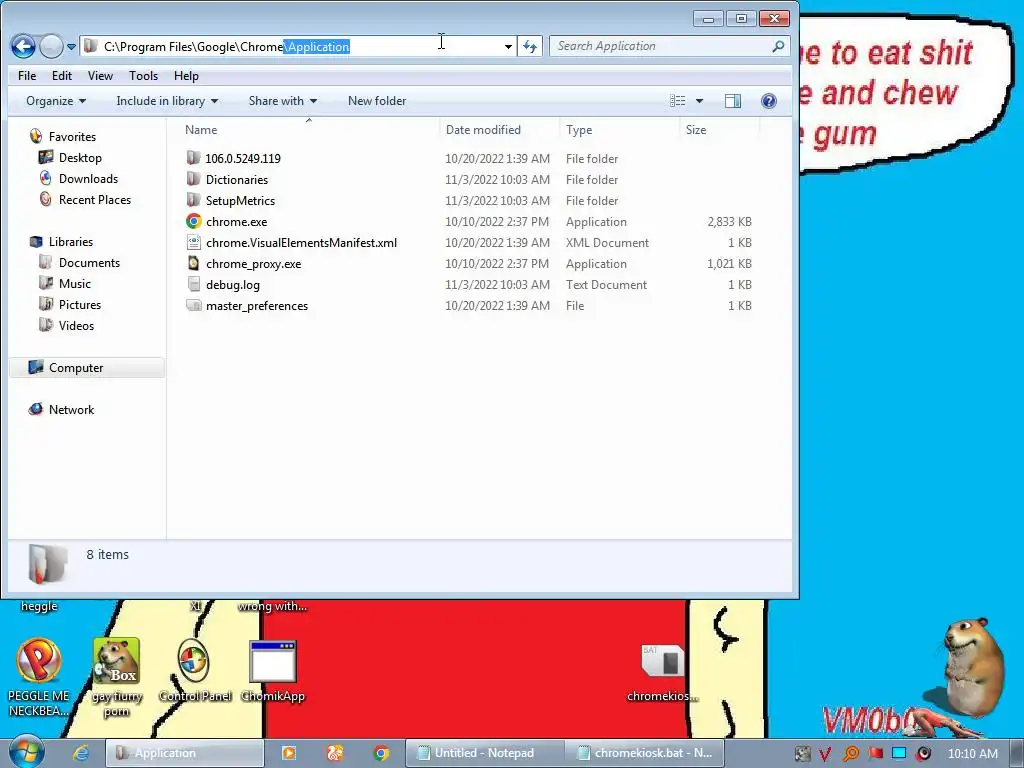Open Downloads in navigation pane
This screenshot has width=1024, height=768.
click(88, 178)
